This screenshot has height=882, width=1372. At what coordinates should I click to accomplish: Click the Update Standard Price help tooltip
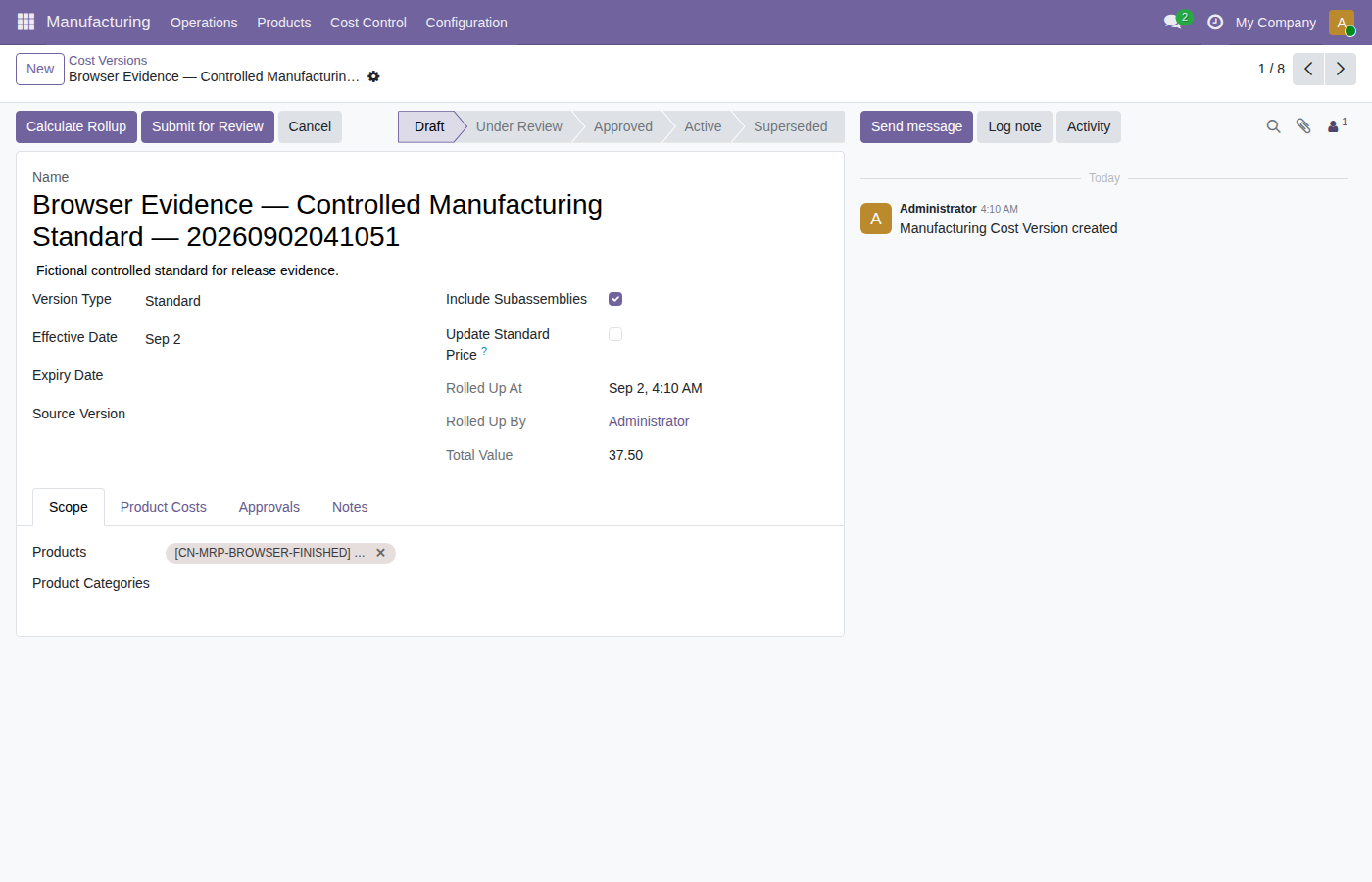tap(484, 350)
